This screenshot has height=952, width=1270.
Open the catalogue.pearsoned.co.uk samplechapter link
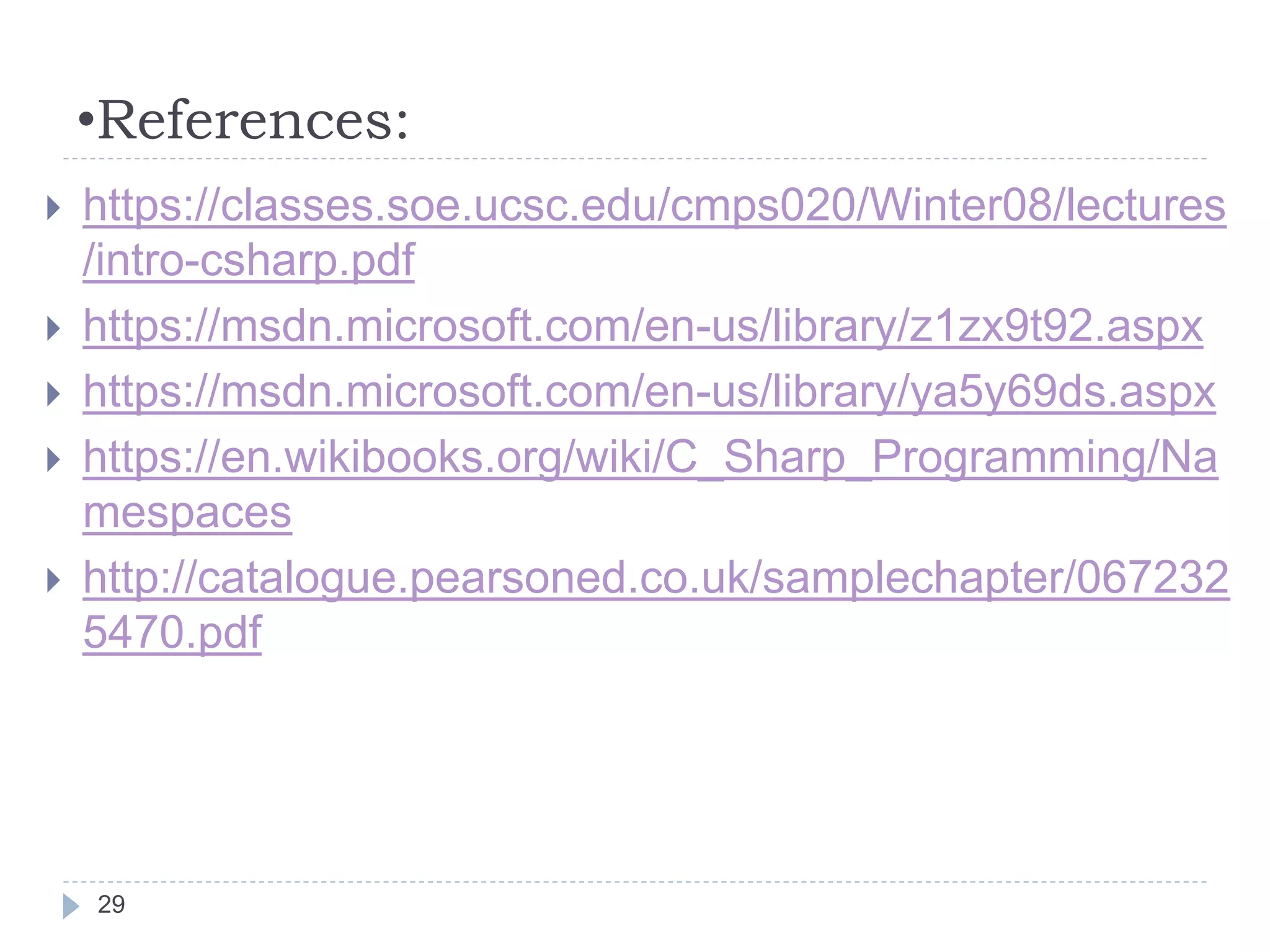tap(655, 578)
